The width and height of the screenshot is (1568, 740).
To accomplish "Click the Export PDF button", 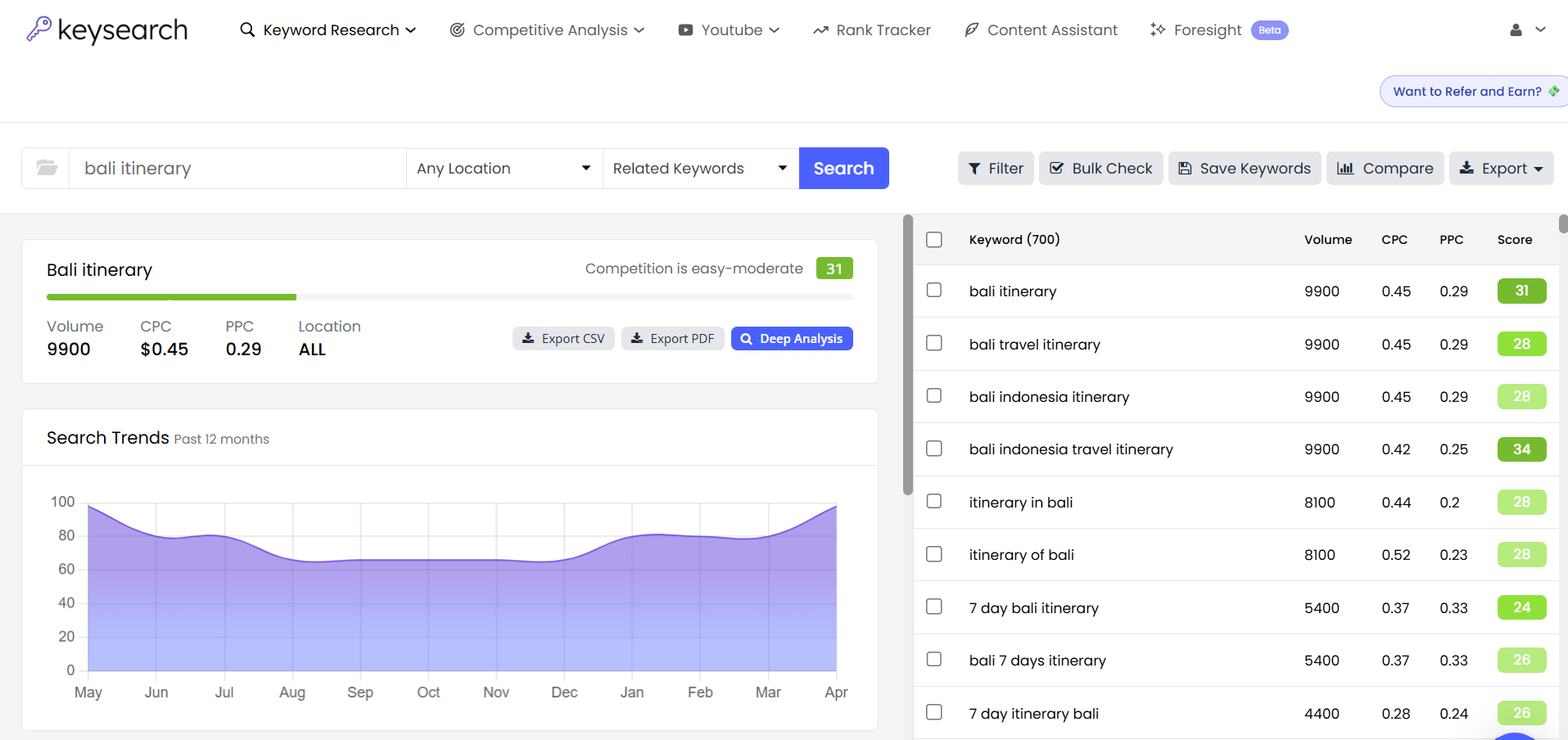I will (672, 338).
